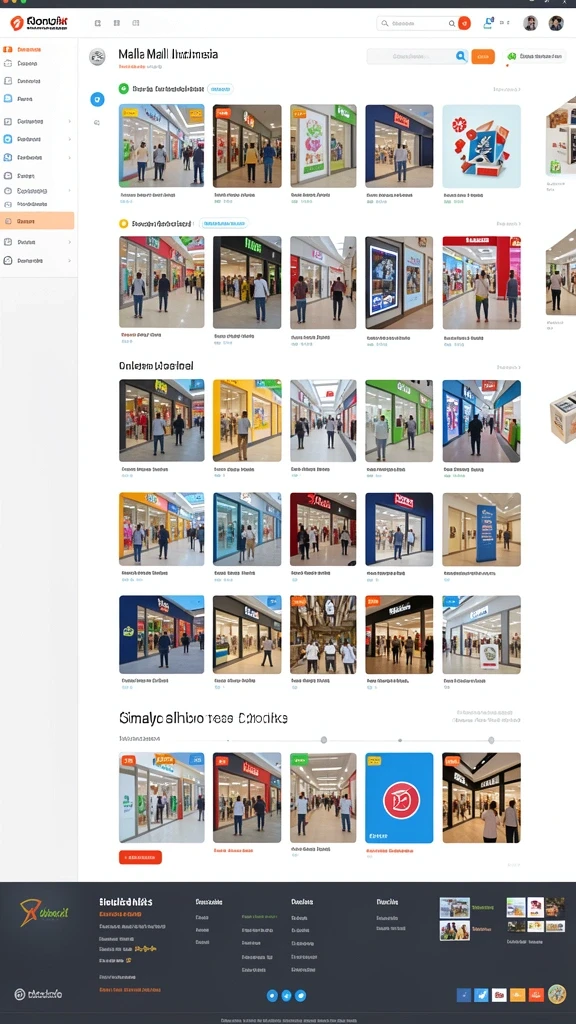The height and width of the screenshot is (1024, 576).
Task: Click the red-orange button under bottom carousel
Action: [x=140, y=857]
